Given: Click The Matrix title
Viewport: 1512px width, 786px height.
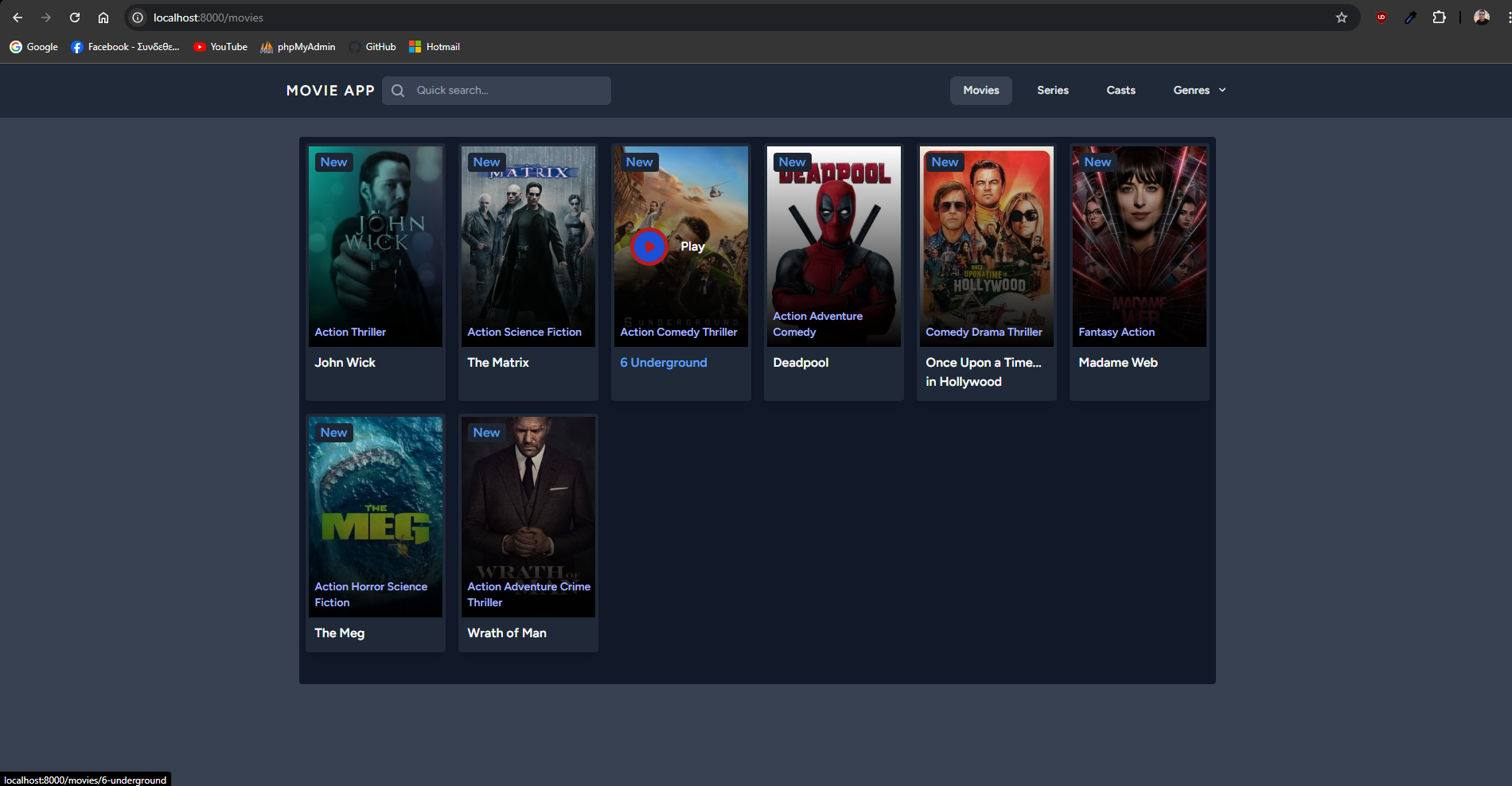Looking at the screenshot, I should 498,363.
